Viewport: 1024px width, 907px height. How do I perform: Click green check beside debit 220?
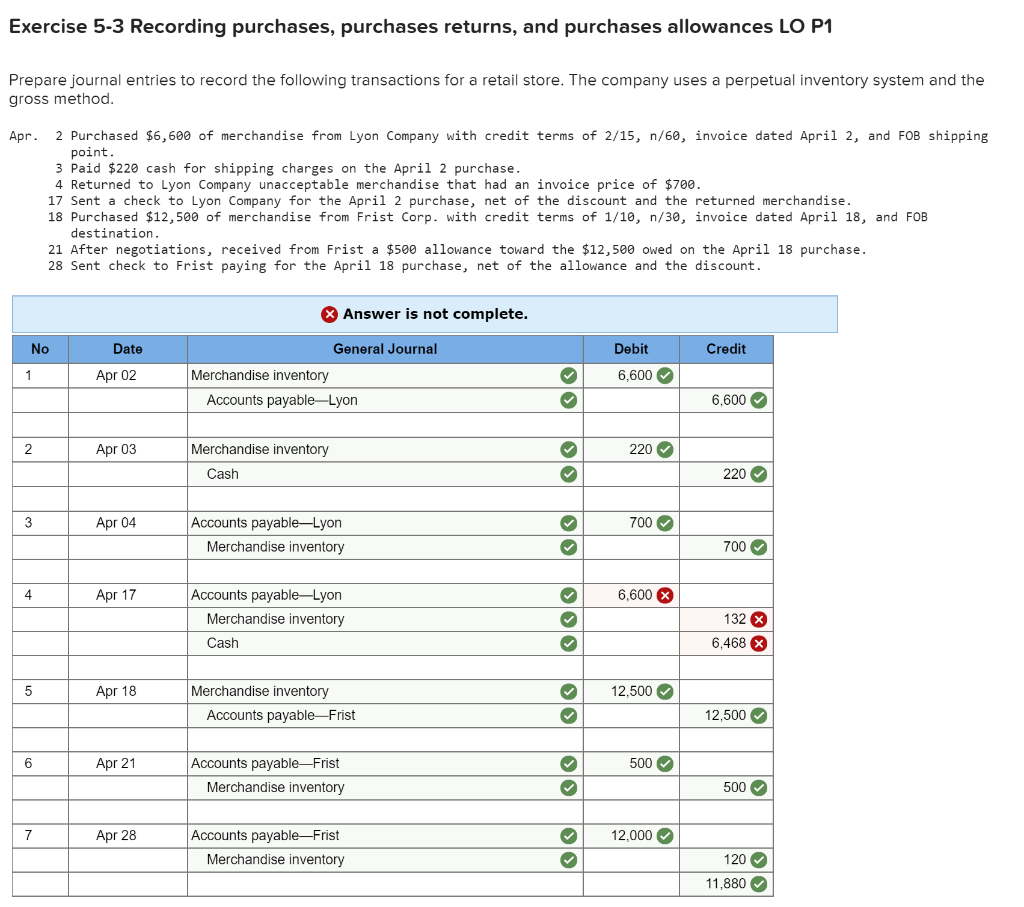point(665,450)
